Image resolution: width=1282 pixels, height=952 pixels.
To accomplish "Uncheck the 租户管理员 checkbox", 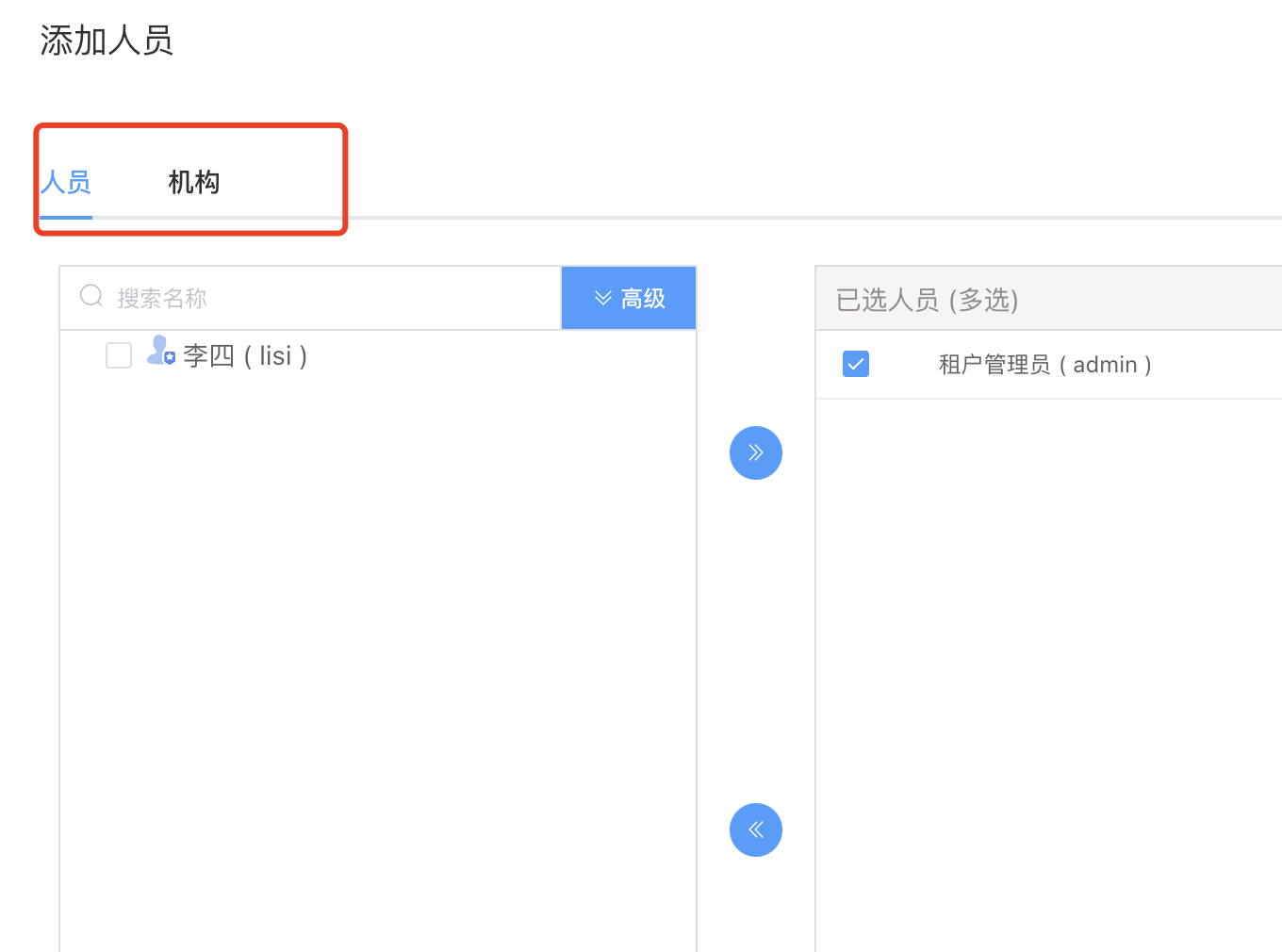I will (x=856, y=364).
